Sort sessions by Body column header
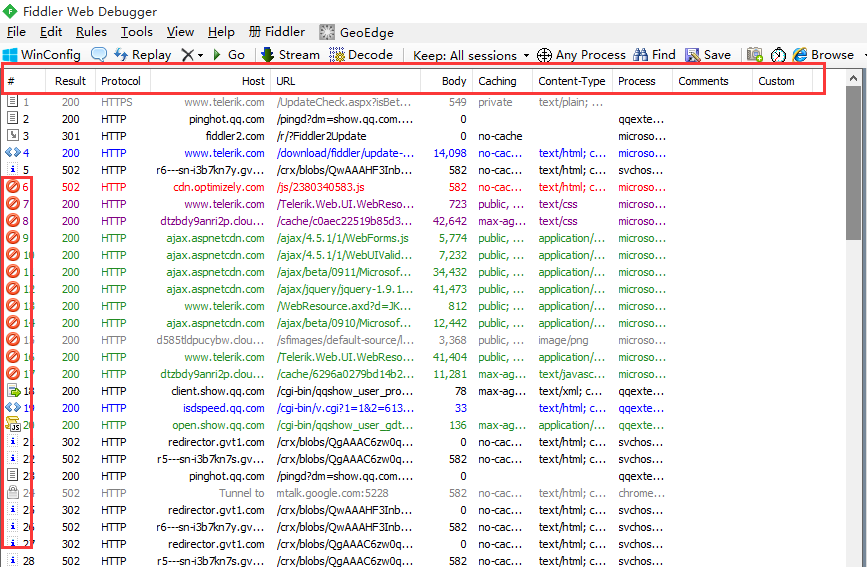Image resolution: width=867 pixels, height=567 pixels. (446, 81)
